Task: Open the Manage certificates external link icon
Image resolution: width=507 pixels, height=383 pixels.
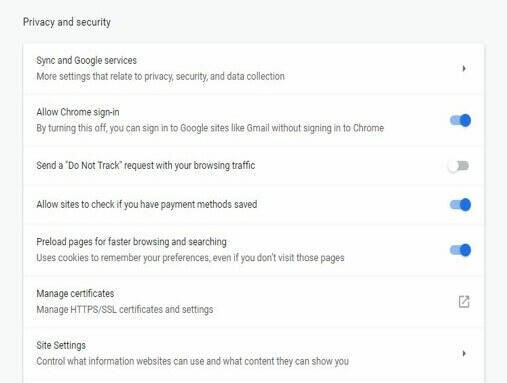Action: coord(464,302)
